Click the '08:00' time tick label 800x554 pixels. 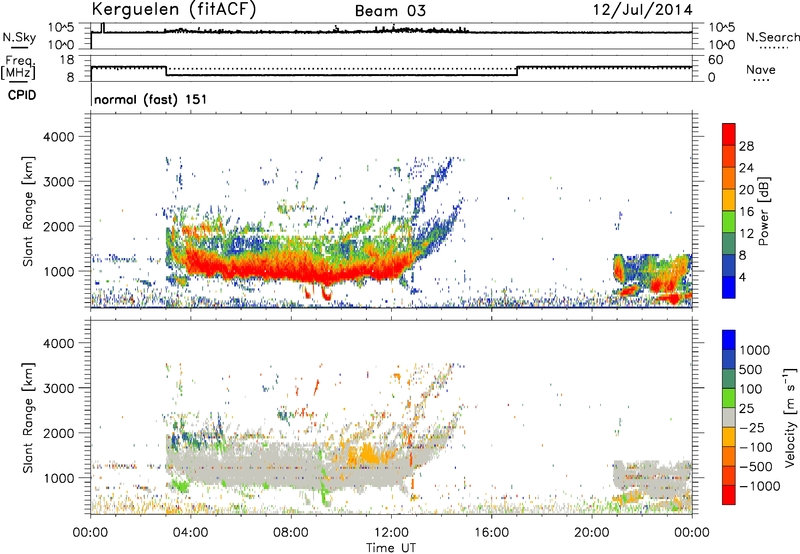coord(291,533)
